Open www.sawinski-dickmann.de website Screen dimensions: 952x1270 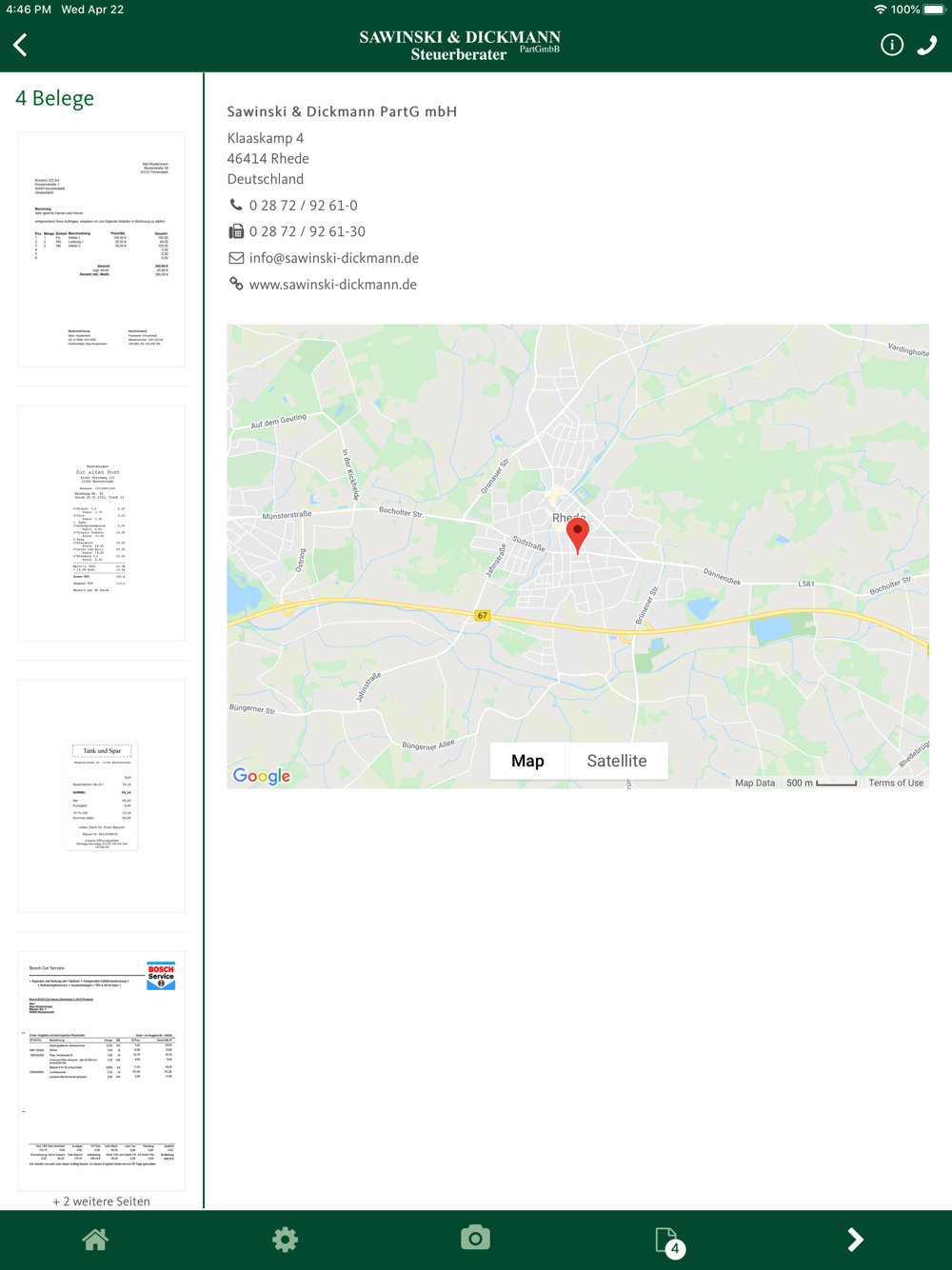(333, 285)
